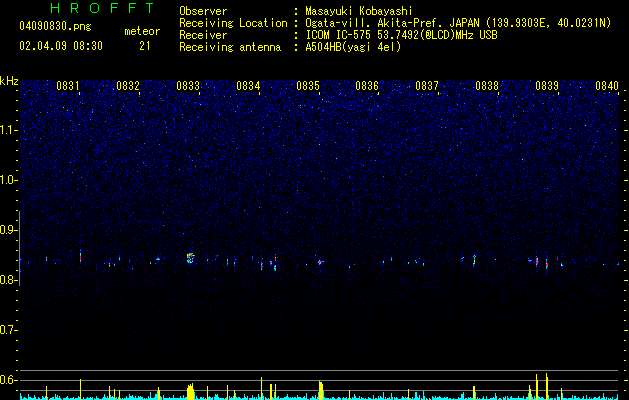The height and width of the screenshot is (400, 629).
Task: Click the 1.1 kHz axis label
Action: (x=8, y=130)
